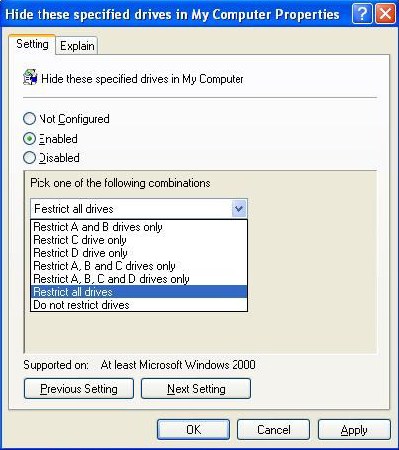Select the Not Configured radio button
399x450 pixels.
point(29,119)
